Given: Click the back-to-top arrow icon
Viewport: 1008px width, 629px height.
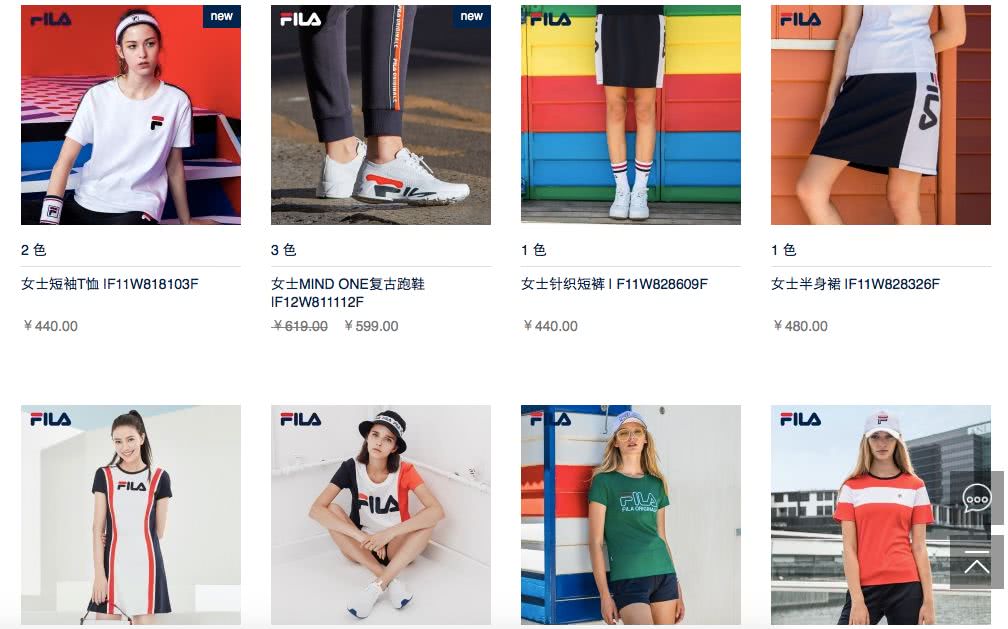Looking at the screenshot, I should point(976,561).
